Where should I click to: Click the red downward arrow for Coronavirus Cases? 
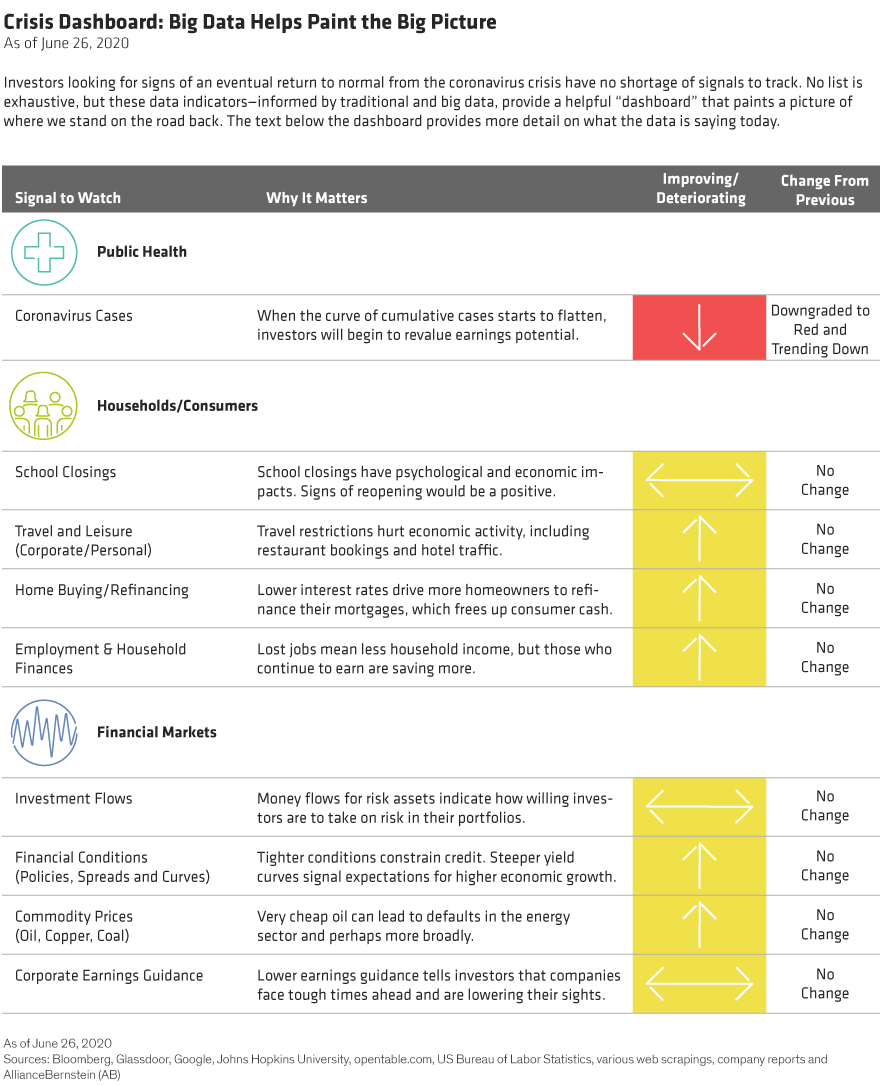pyautogui.click(x=699, y=327)
